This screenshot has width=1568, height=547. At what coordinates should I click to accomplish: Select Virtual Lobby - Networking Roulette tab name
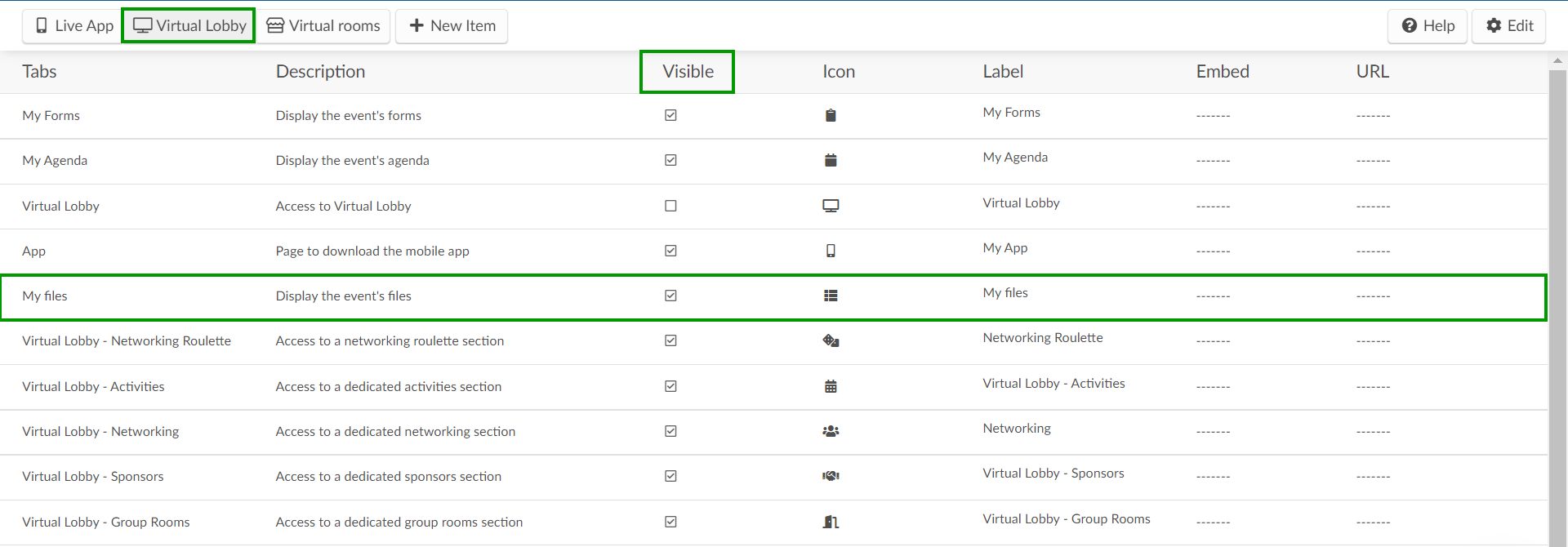127,341
